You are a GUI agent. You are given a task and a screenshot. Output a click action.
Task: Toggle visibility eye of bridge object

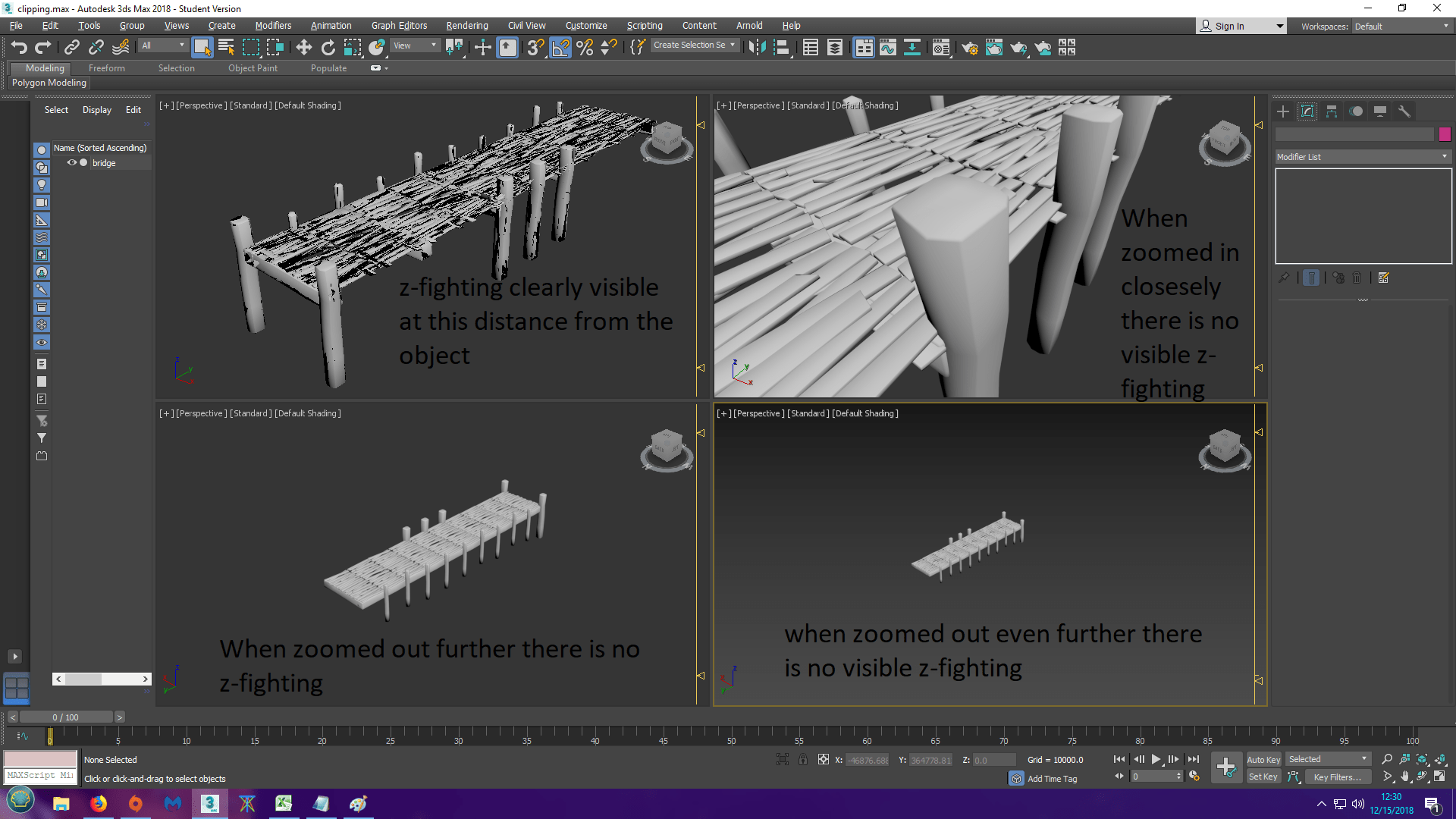click(72, 163)
